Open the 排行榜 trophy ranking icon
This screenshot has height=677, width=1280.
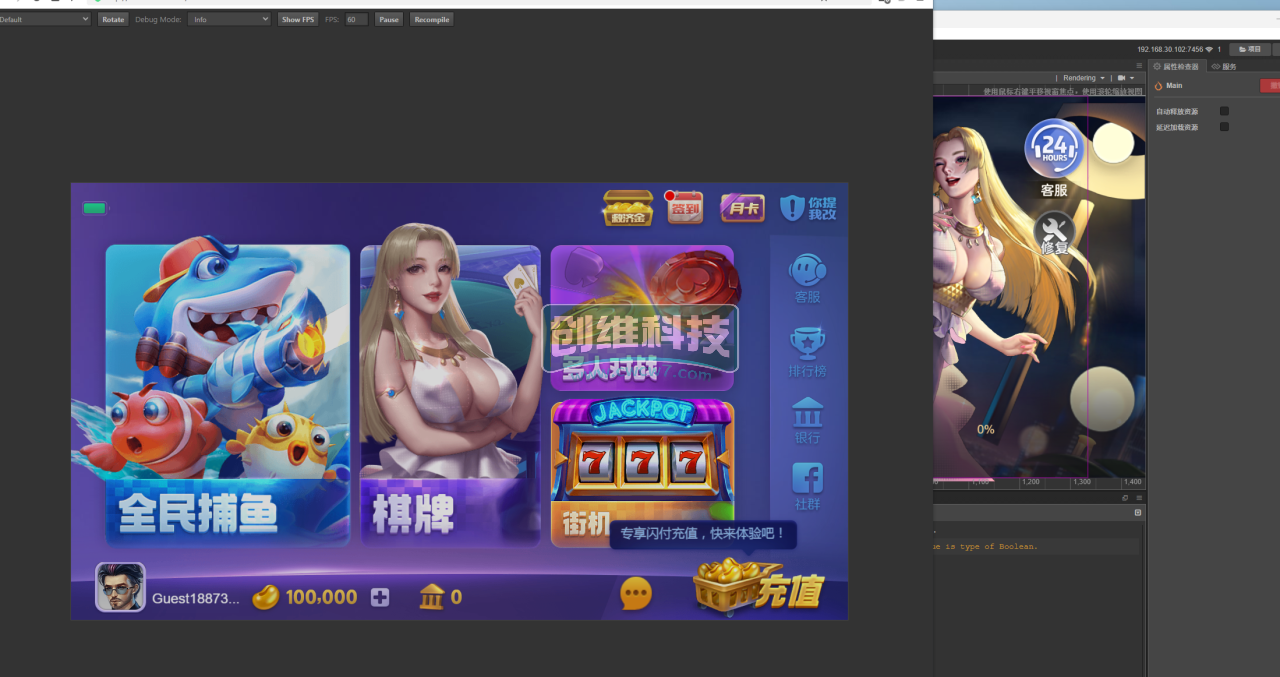point(808,353)
